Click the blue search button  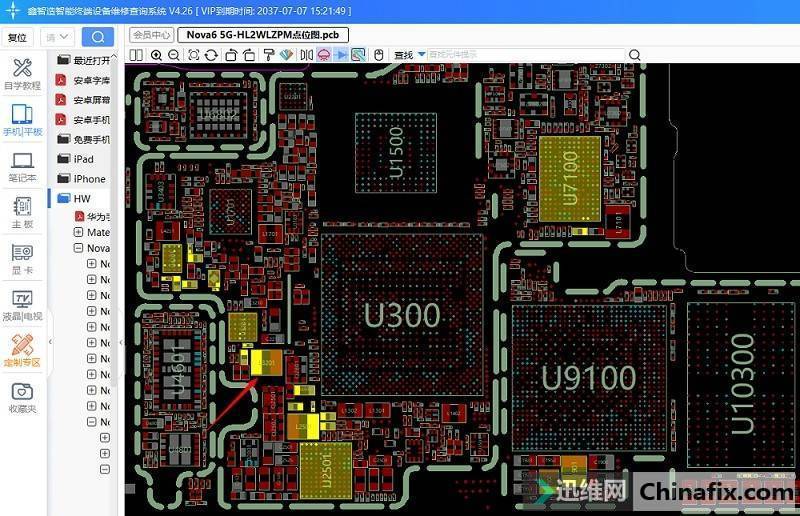tap(97, 37)
